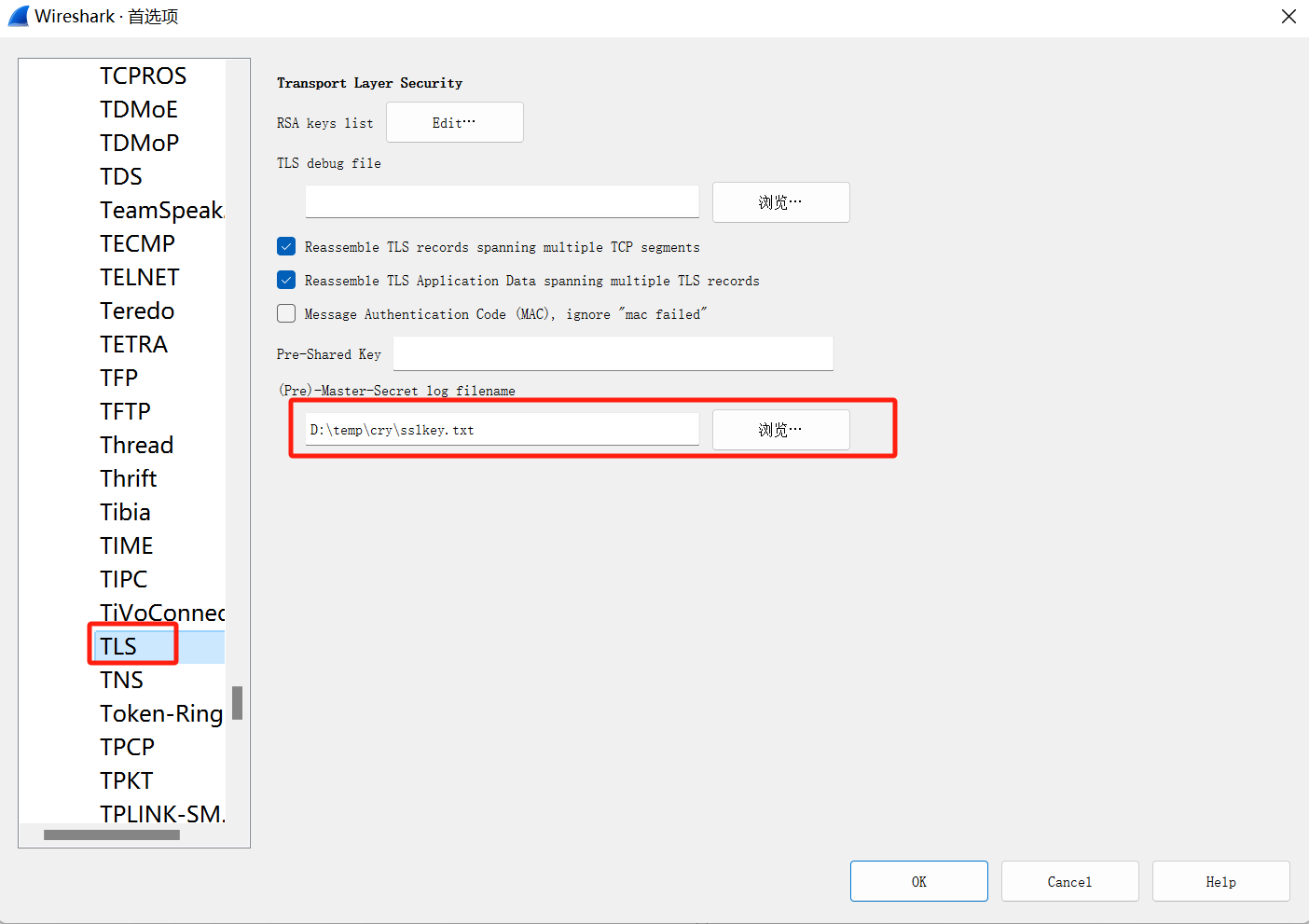Browse for TLS debug file

click(781, 202)
